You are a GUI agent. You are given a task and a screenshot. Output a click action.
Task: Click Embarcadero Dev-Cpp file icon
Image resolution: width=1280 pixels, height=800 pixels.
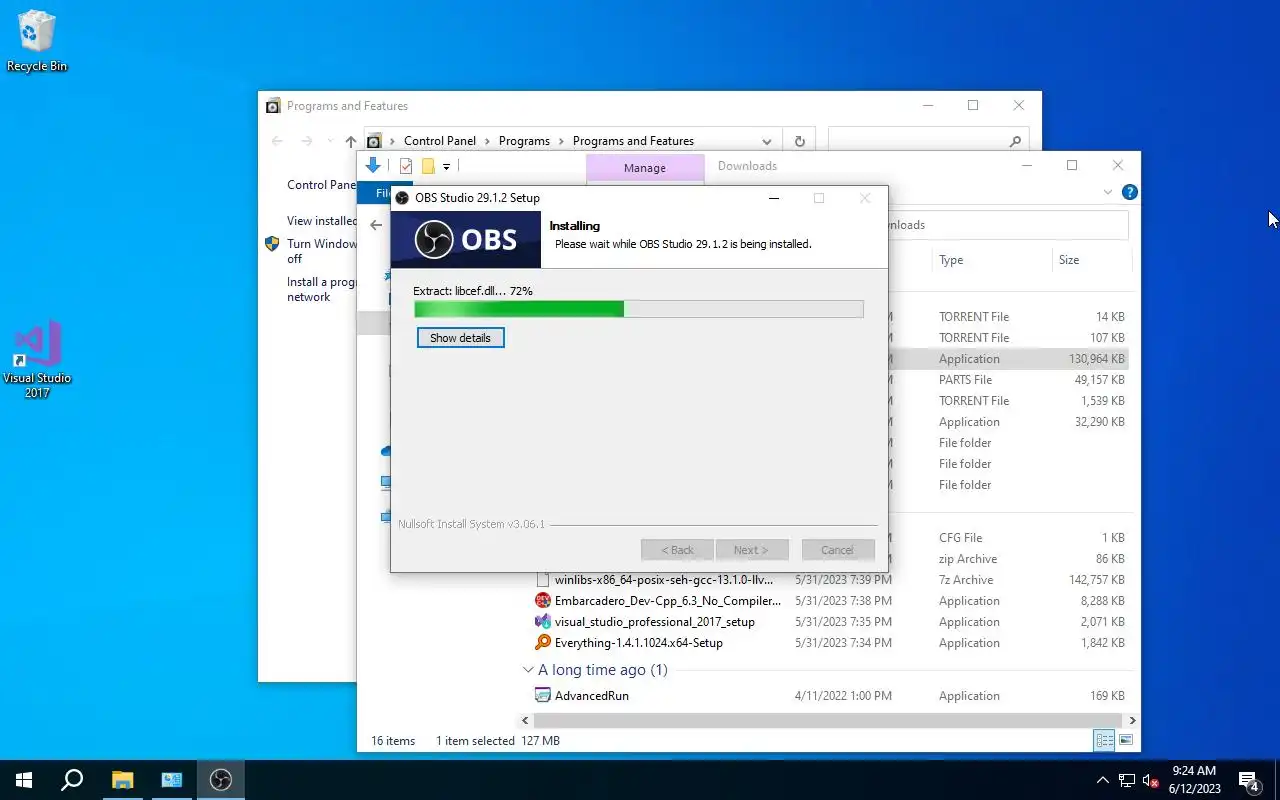pyautogui.click(x=543, y=601)
